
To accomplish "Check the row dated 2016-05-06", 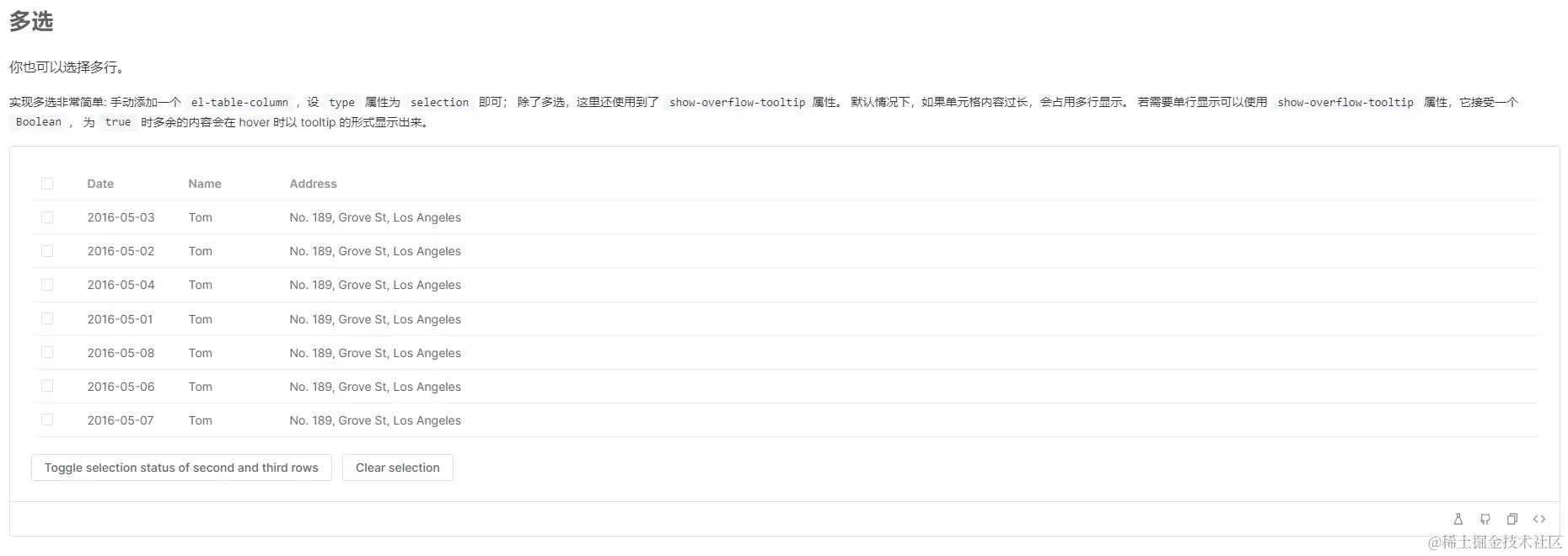I will (x=47, y=386).
